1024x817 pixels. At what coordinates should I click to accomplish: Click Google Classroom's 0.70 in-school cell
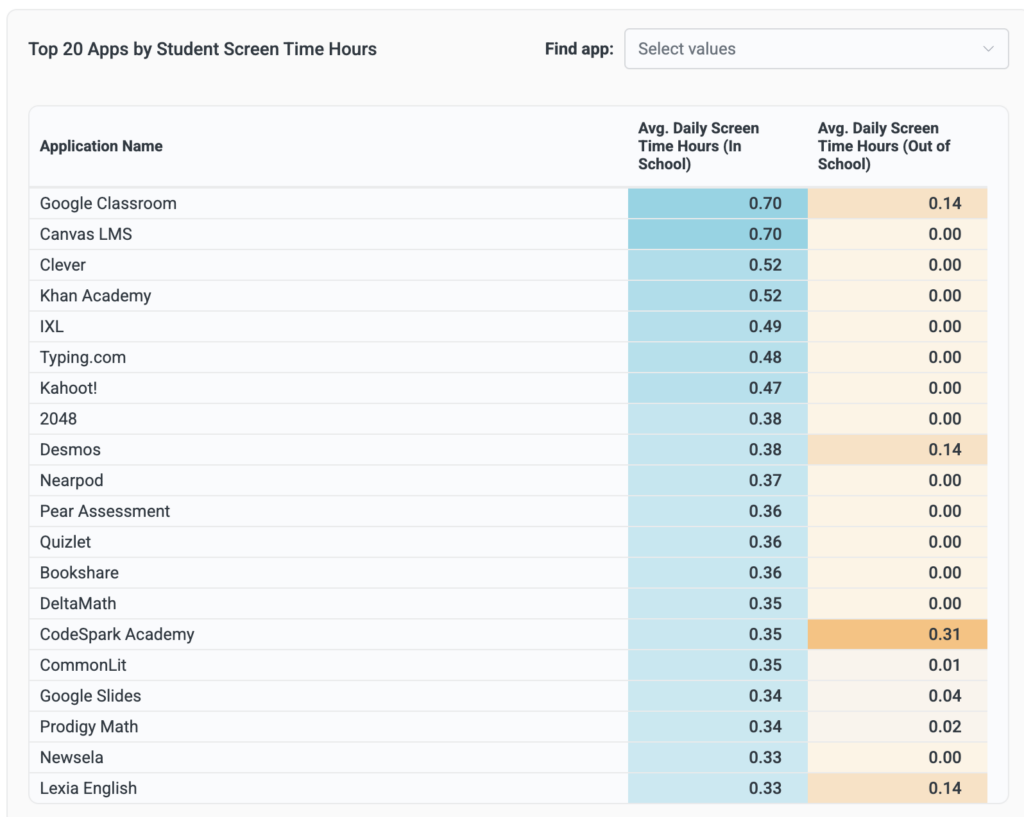point(765,203)
